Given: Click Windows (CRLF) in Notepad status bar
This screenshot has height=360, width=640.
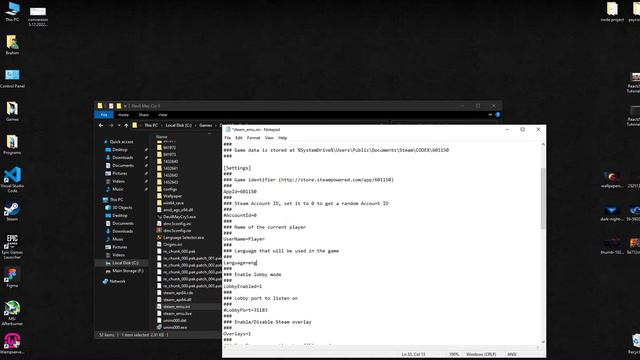Looking at the screenshot, I should tap(481, 354).
